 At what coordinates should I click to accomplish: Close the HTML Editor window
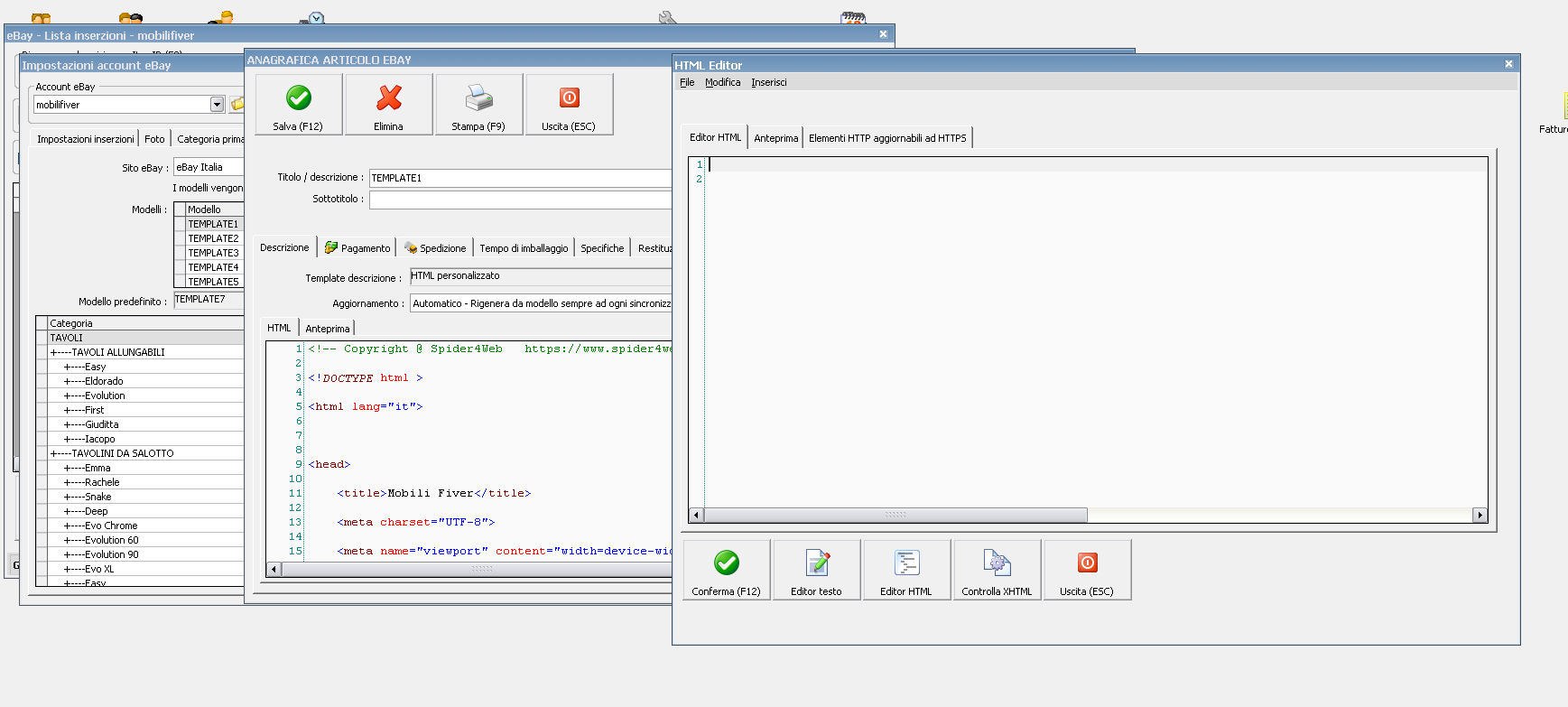pyautogui.click(x=1508, y=64)
